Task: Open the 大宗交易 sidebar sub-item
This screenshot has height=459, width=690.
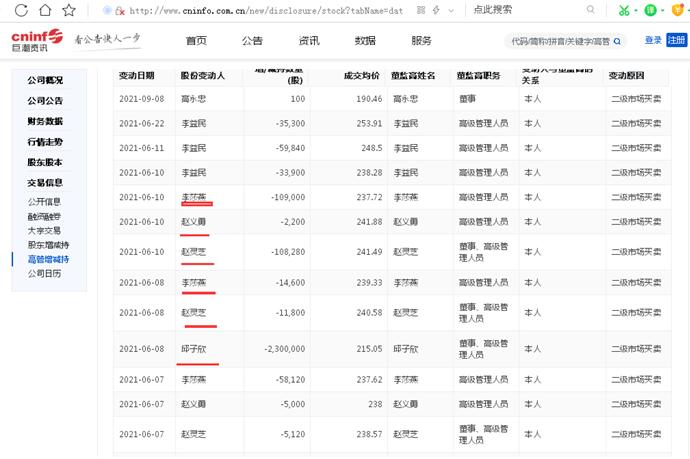Action: coord(44,231)
